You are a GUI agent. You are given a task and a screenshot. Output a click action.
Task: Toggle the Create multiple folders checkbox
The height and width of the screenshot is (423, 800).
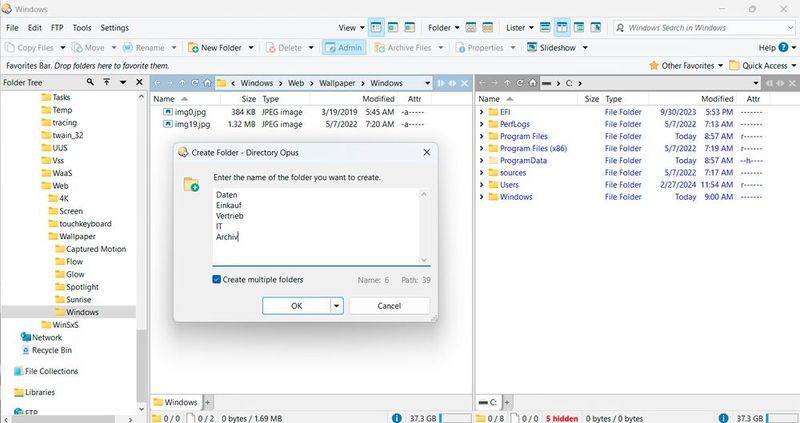[x=216, y=280]
